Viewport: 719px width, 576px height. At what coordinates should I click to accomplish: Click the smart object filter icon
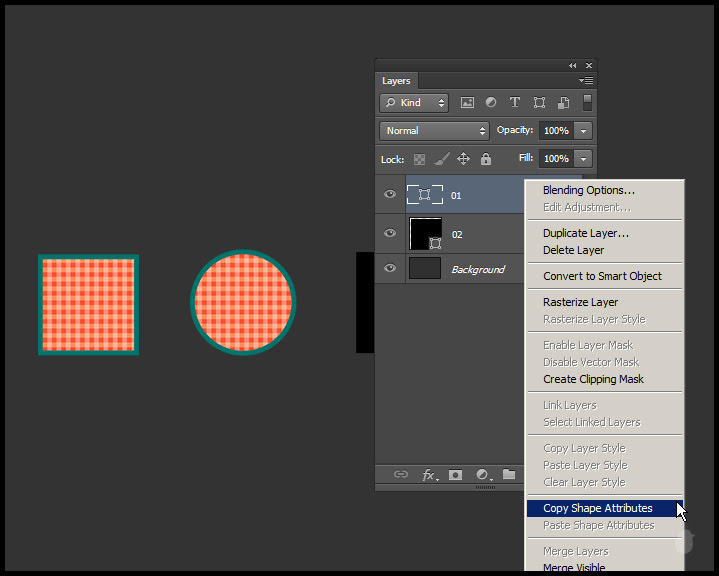pos(563,103)
